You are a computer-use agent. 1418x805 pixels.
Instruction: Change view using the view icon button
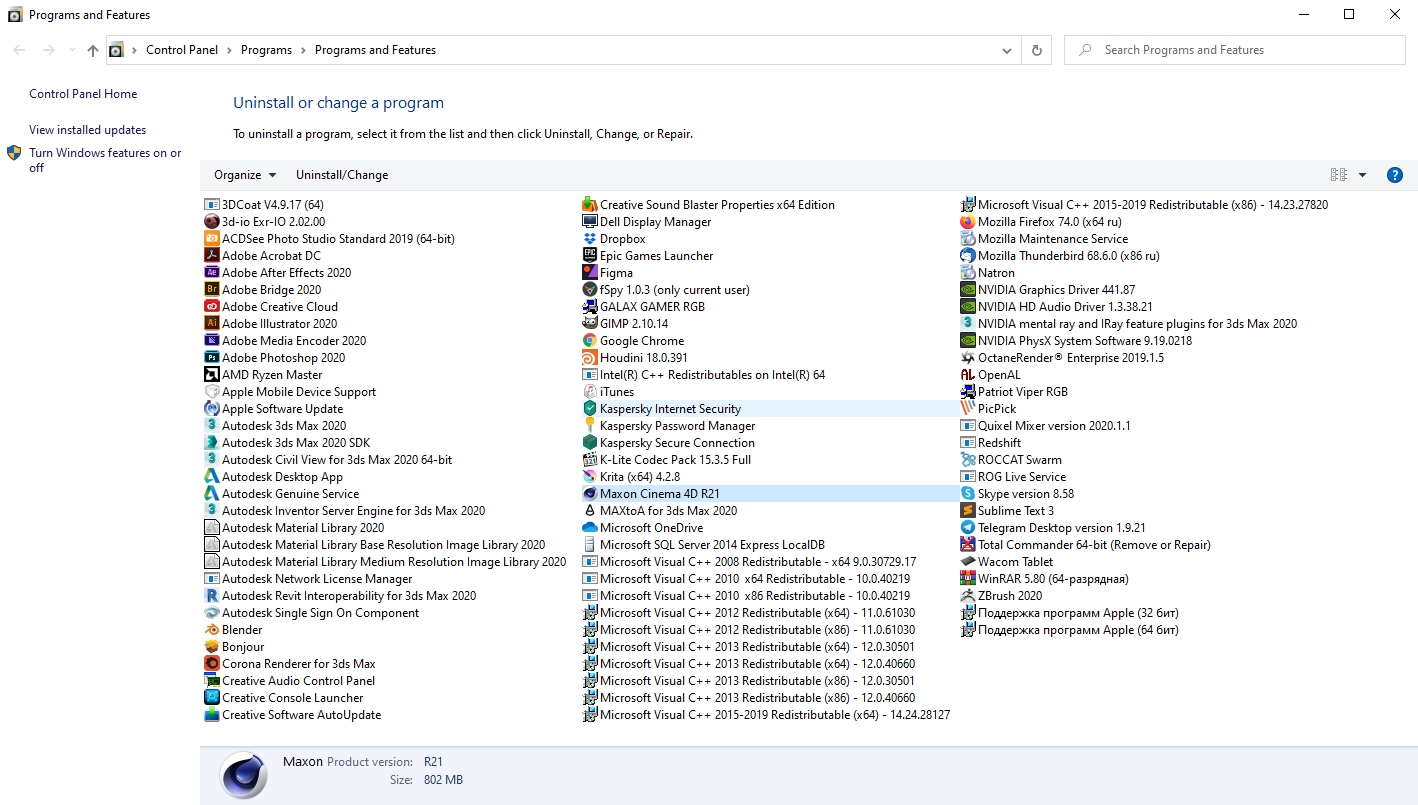coord(1339,175)
